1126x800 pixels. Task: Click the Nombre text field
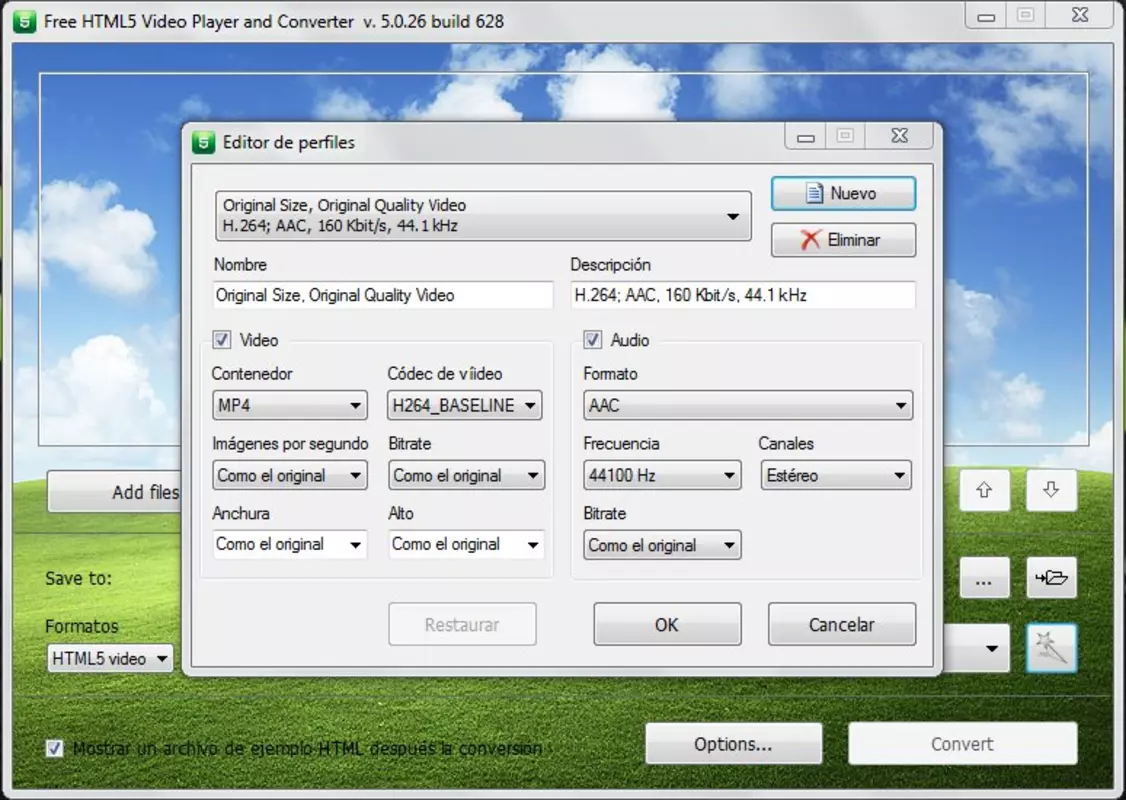[383, 295]
